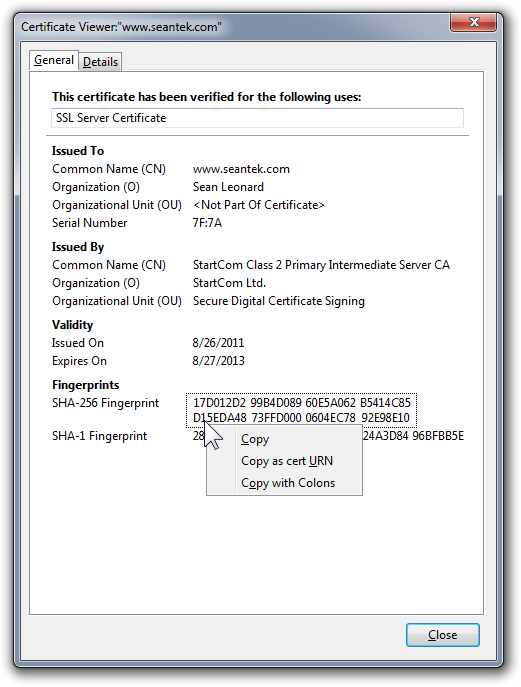521x687 pixels.
Task: Click the Close button
Action: pos(443,635)
